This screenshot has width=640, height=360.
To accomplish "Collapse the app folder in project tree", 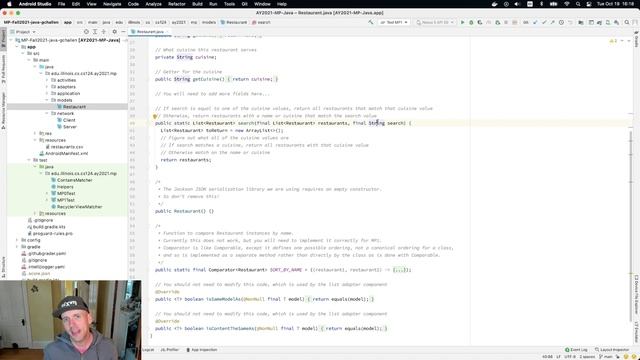I will 17,47.
